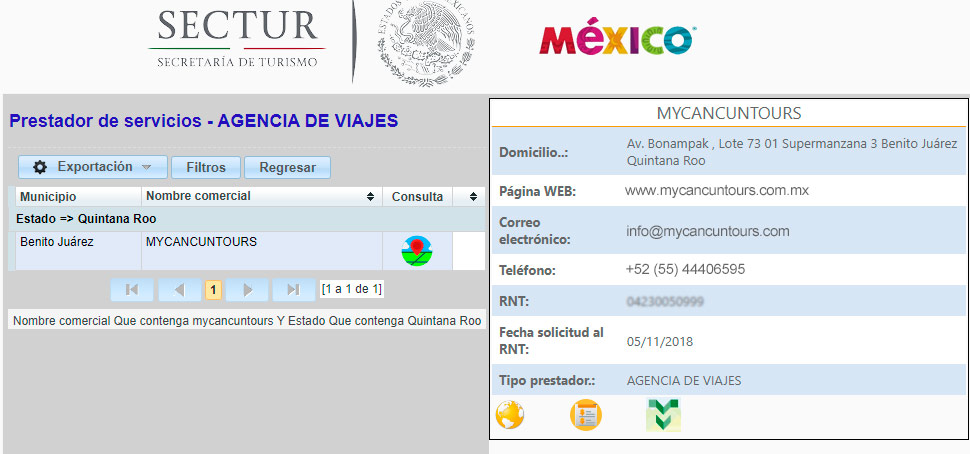Click MYCANCUNTOURS title in details panel
Viewport: 970px width, 454px height.
coord(729,114)
